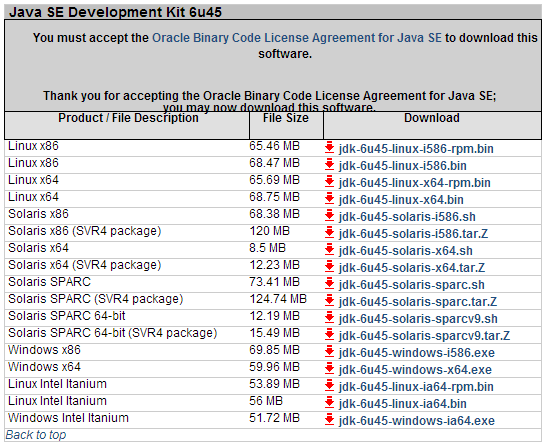
Task: Select the 68.38 MB file size value
Action: [274, 214]
